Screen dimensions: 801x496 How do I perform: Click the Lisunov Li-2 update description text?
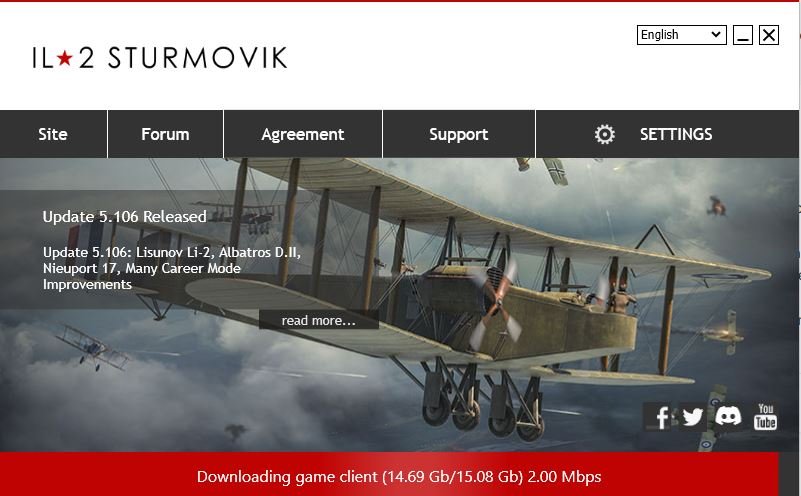(x=172, y=268)
